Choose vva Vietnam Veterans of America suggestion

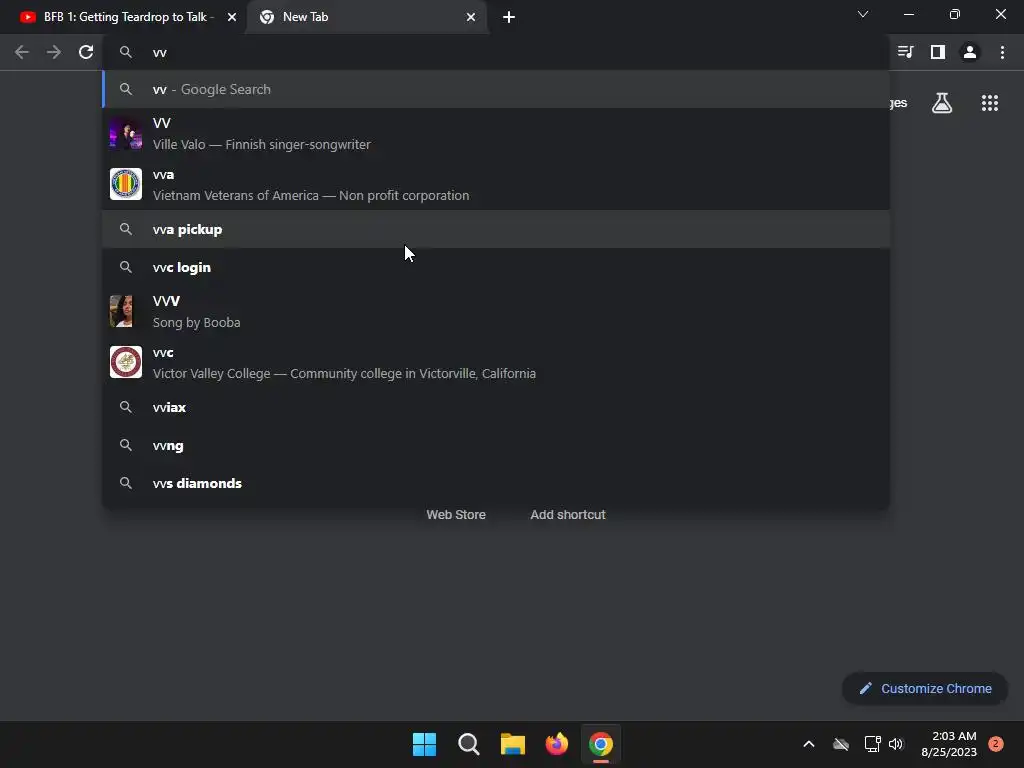click(x=496, y=185)
